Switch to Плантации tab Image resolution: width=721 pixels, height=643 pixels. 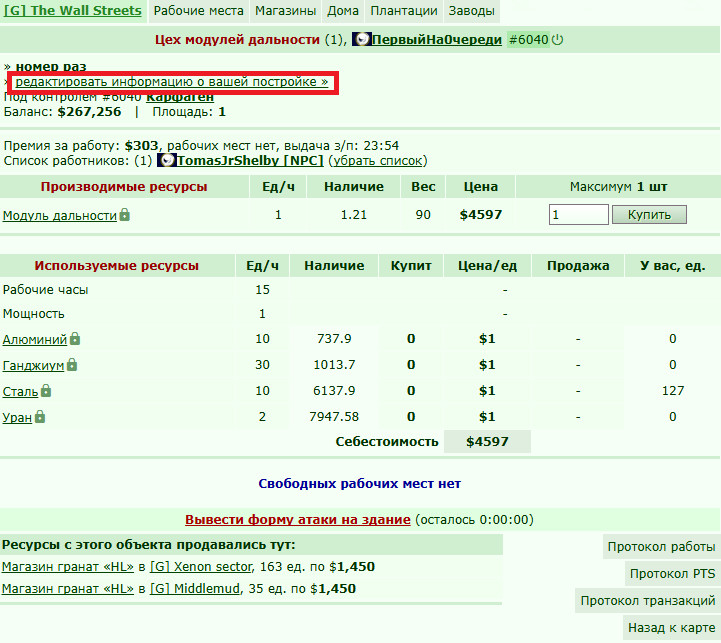pyautogui.click(x=404, y=11)
